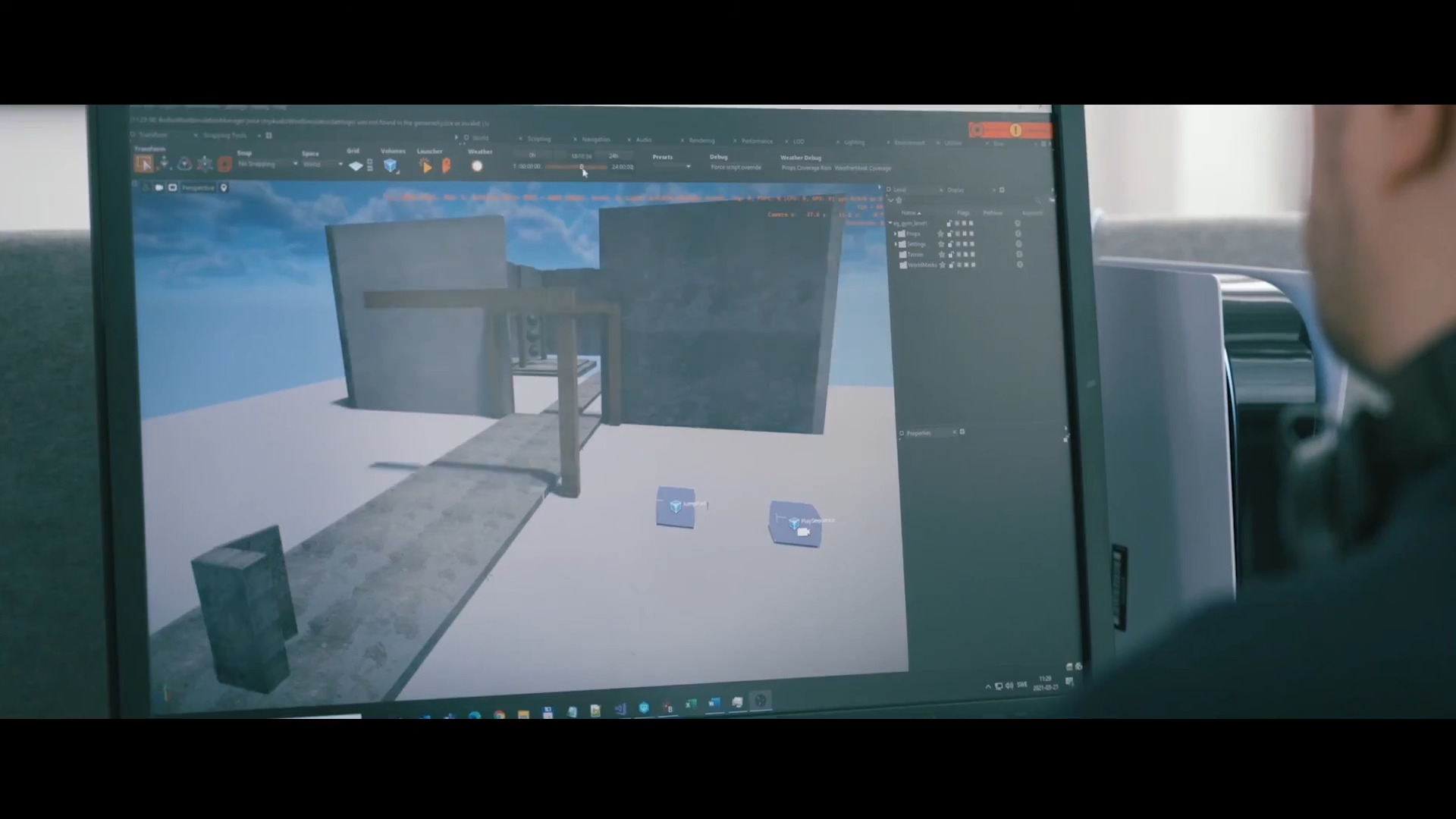Open the Presets dropdown

(672, 167)
